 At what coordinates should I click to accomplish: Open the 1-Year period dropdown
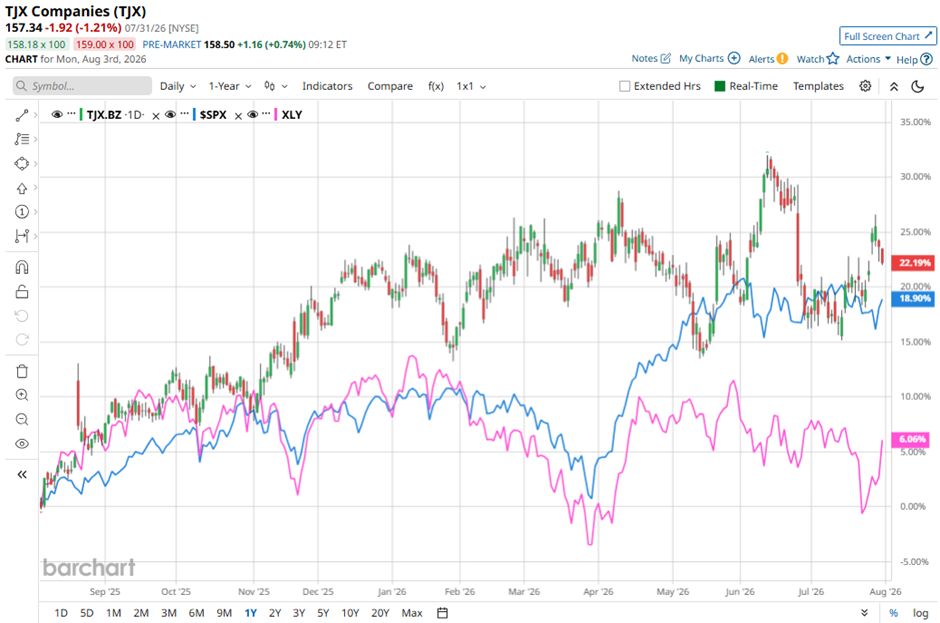[230, 86]
